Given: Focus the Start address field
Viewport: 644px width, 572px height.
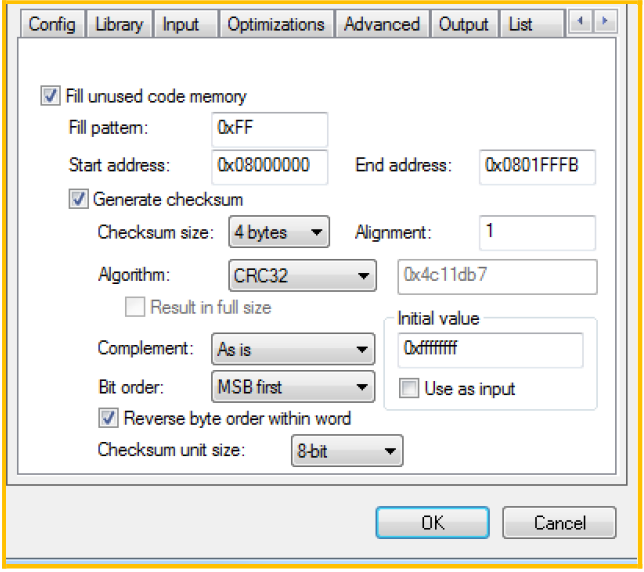Looking at the screenshot, I should [x=270, y=166].
